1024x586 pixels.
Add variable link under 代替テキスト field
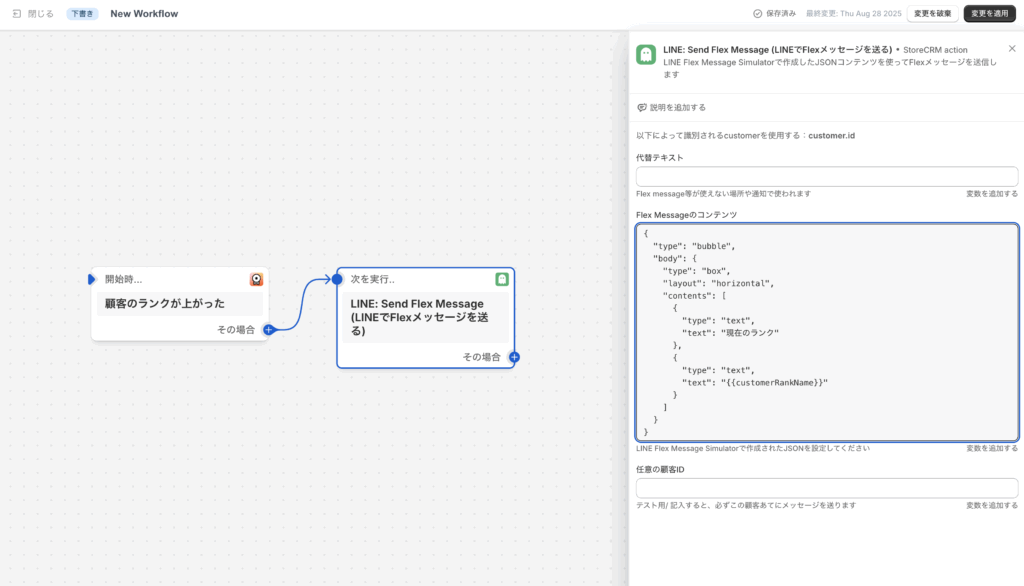point(992,194)
